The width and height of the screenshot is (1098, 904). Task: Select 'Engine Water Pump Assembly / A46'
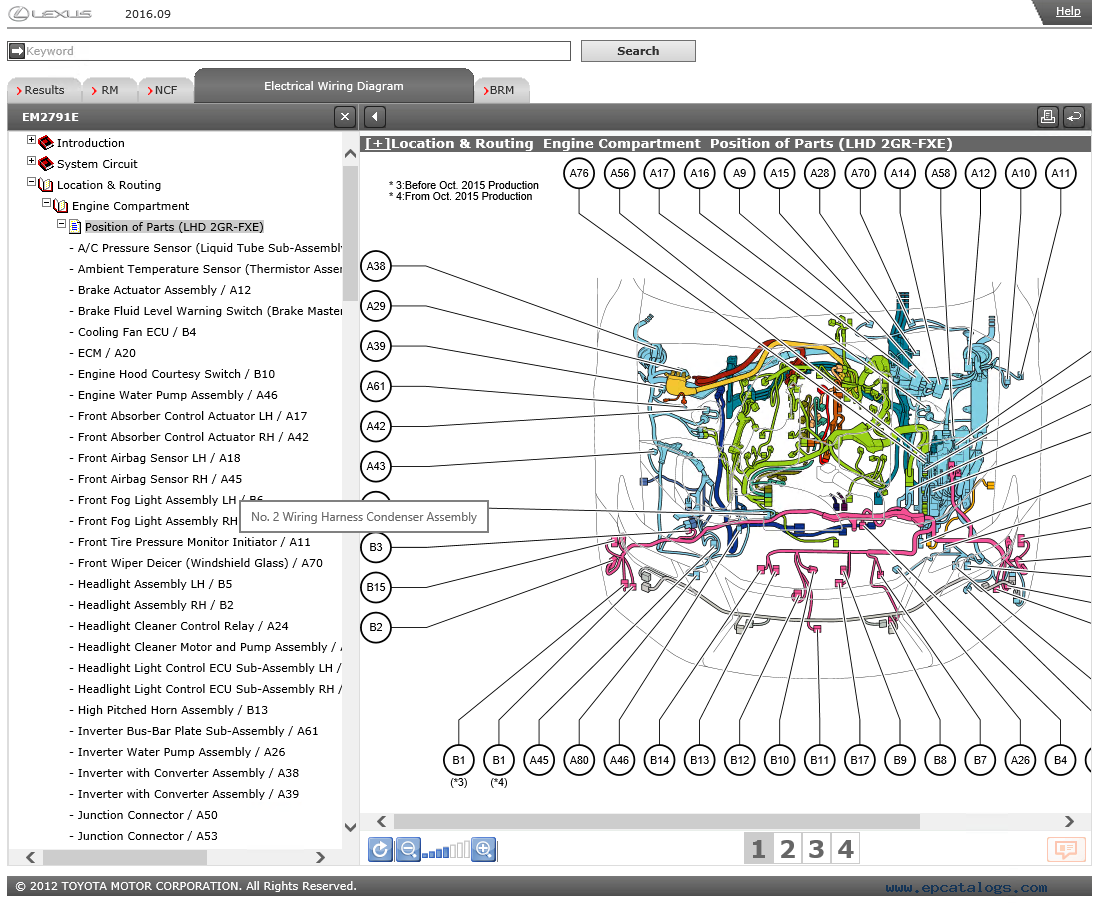(x=177, y=395)
